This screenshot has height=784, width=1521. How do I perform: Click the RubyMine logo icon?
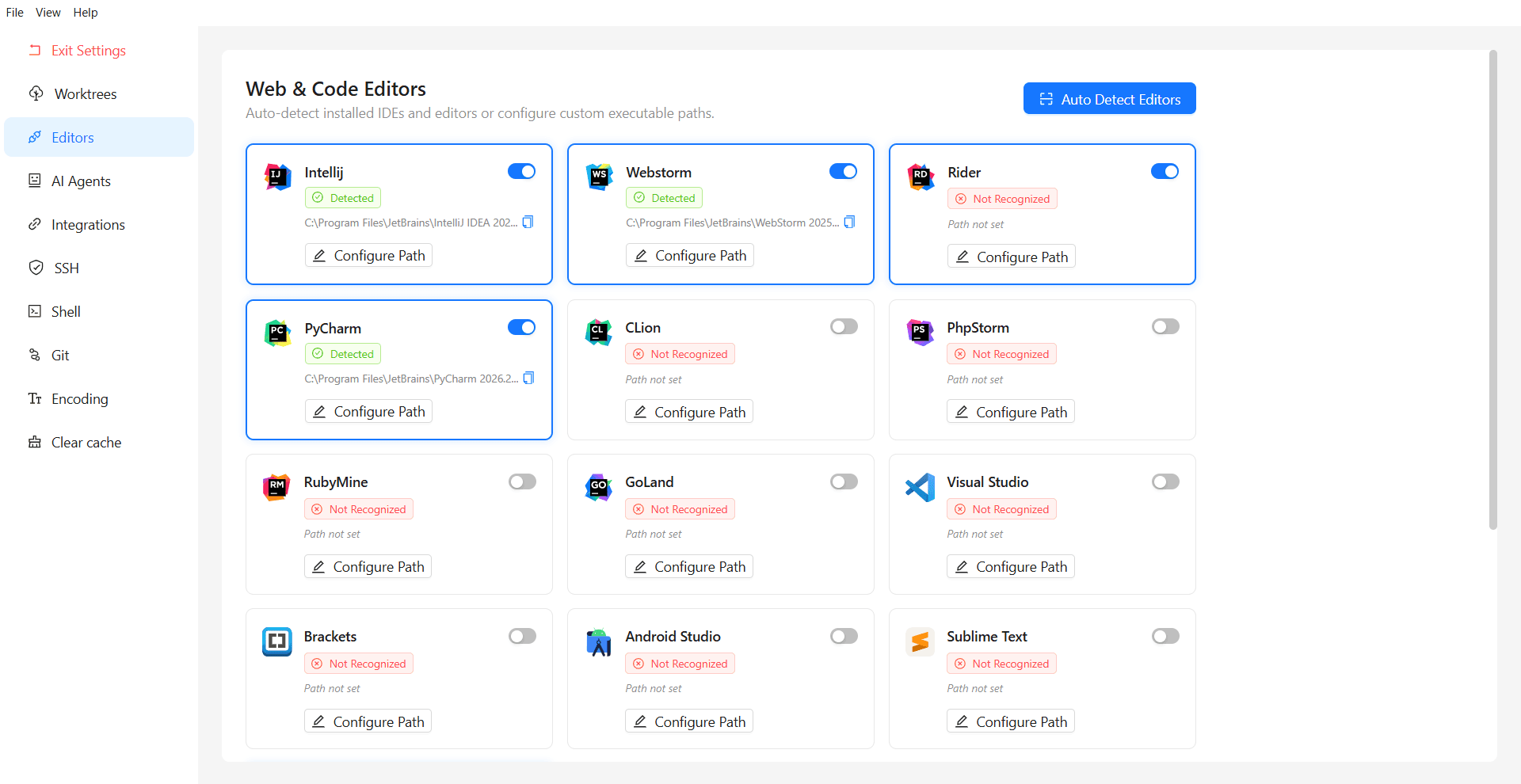coord(276,486)
